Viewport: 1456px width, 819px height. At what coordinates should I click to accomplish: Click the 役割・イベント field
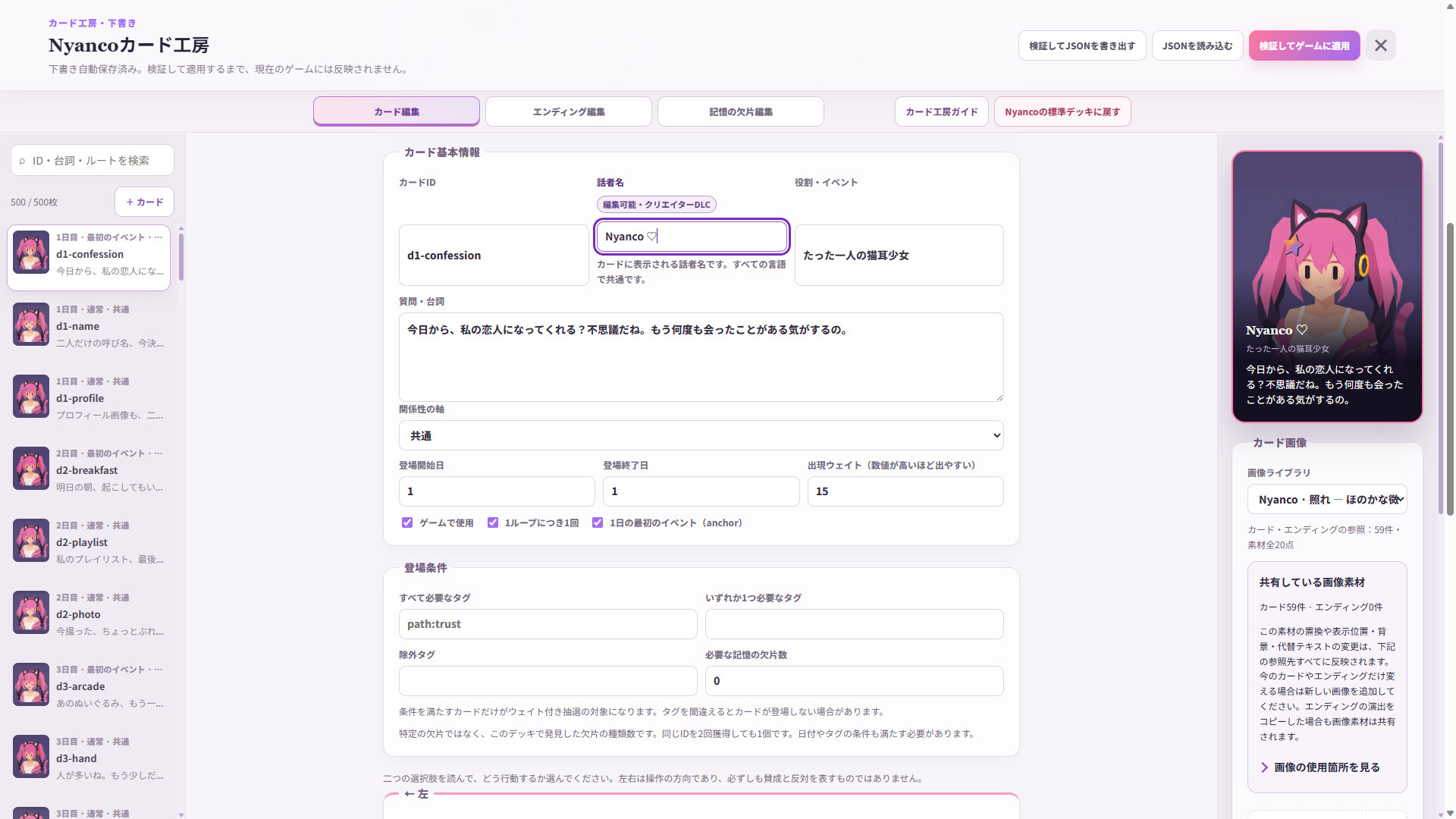tap(899, 255)
